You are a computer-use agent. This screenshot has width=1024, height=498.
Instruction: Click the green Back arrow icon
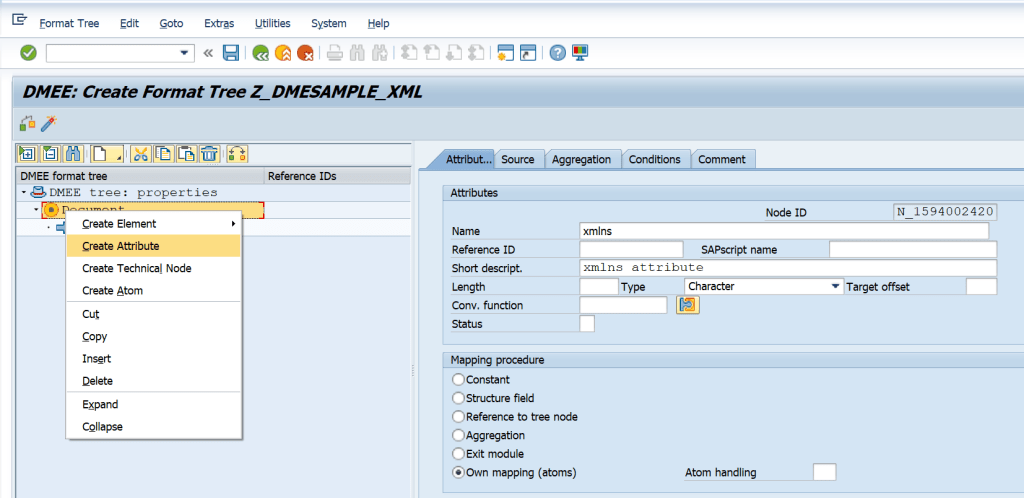pyautogui.click(x=261, y=53)
